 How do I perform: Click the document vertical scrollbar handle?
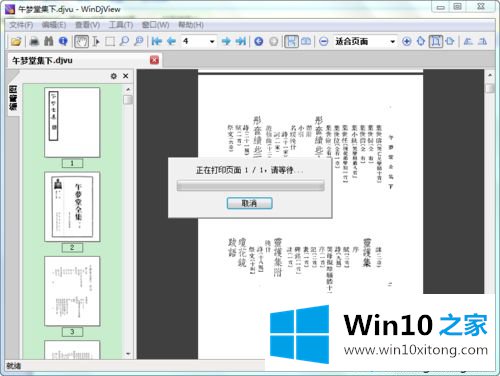pyautogui.click(x=489, y=88)
